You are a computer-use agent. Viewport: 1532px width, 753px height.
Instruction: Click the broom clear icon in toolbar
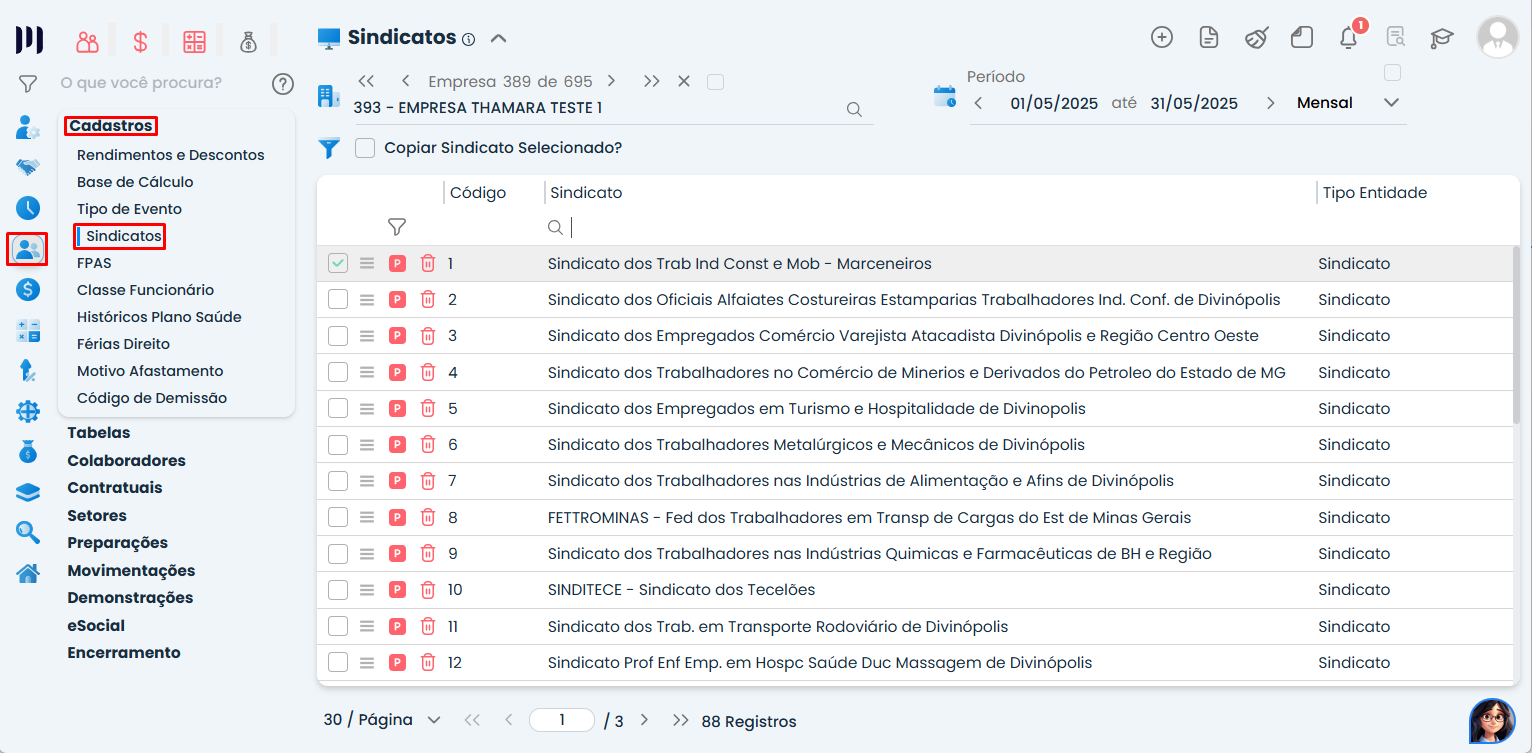(1256, 38)
